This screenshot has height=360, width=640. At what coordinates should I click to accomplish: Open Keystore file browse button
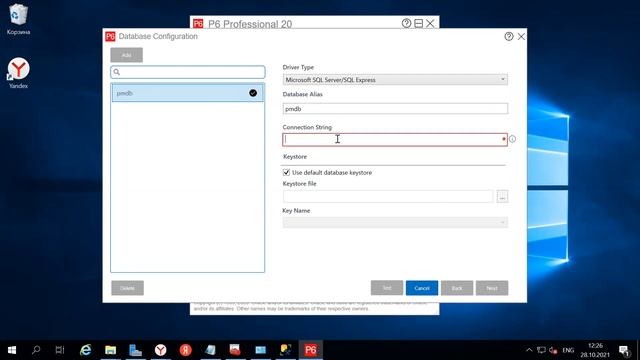click(502, 196)
